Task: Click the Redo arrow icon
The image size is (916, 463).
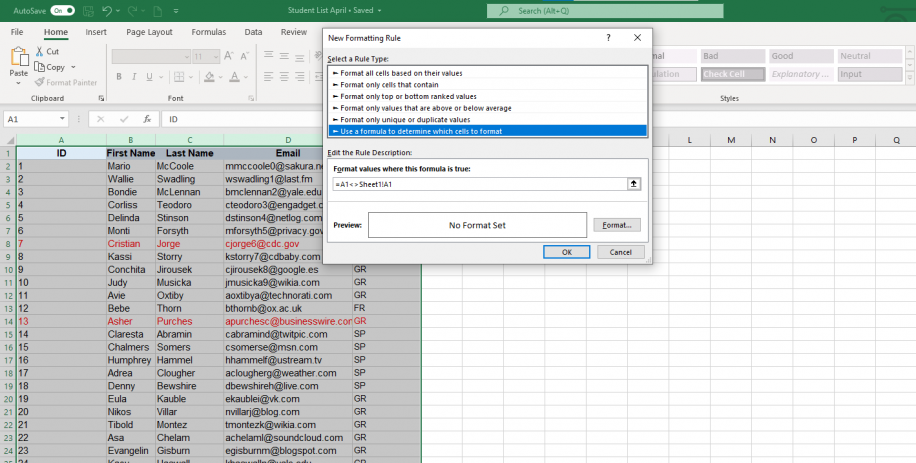Action: pos(132,11)
